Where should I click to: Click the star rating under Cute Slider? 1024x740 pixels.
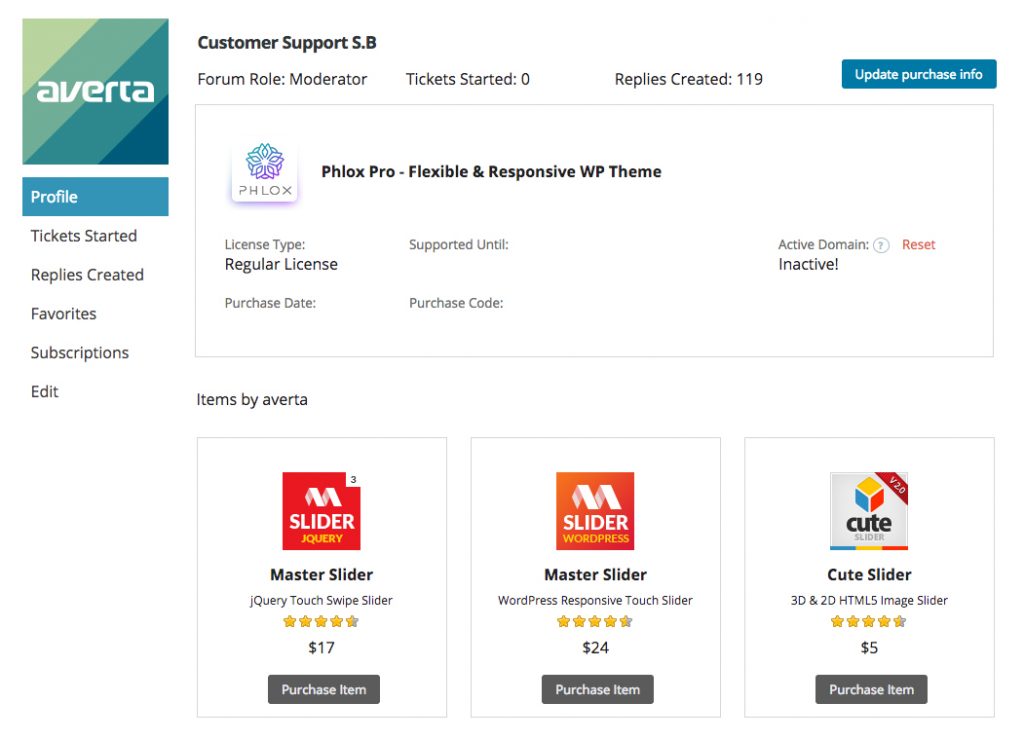(x=869, y=622)
